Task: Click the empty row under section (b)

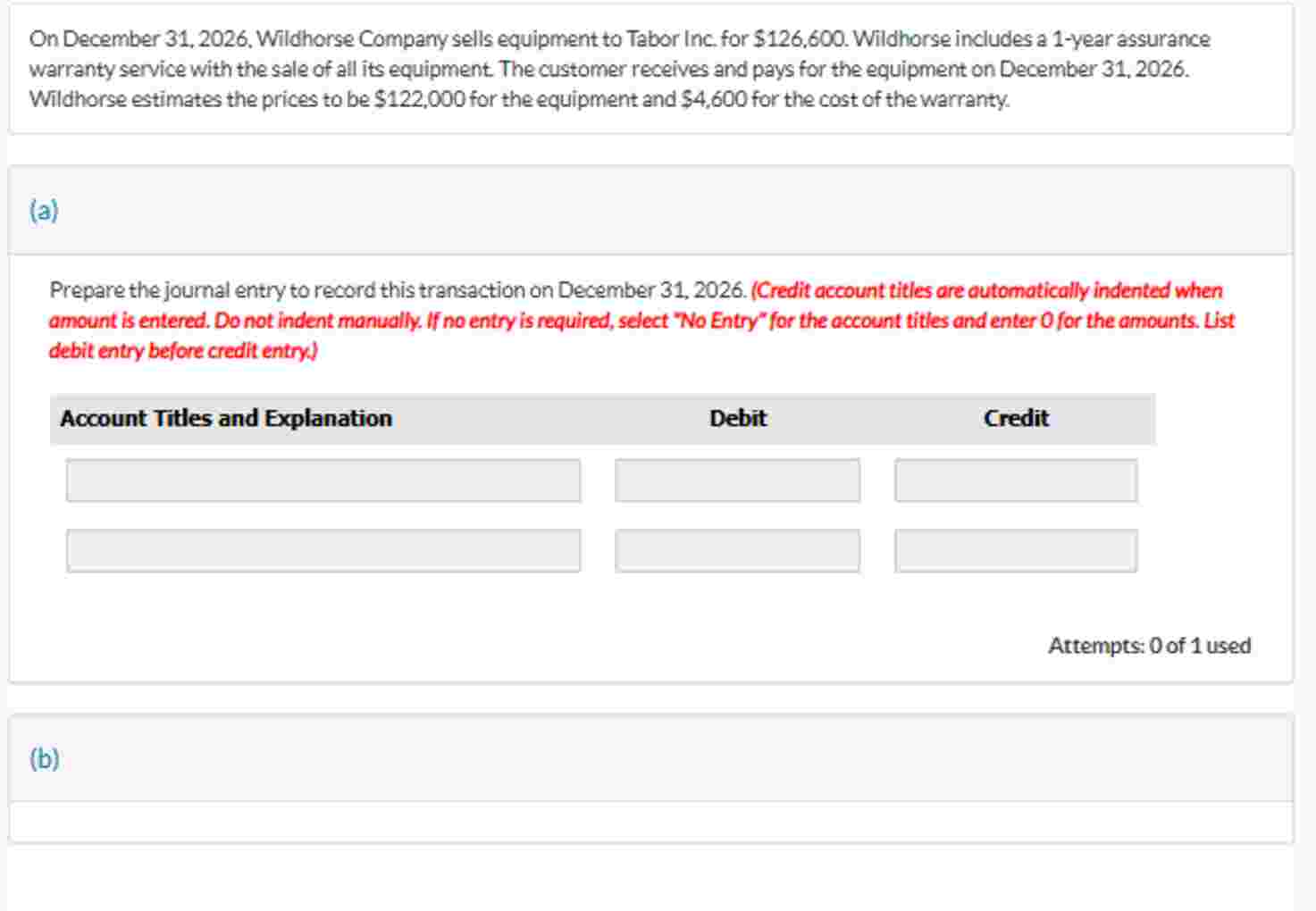Action: (x=652, y=819)
